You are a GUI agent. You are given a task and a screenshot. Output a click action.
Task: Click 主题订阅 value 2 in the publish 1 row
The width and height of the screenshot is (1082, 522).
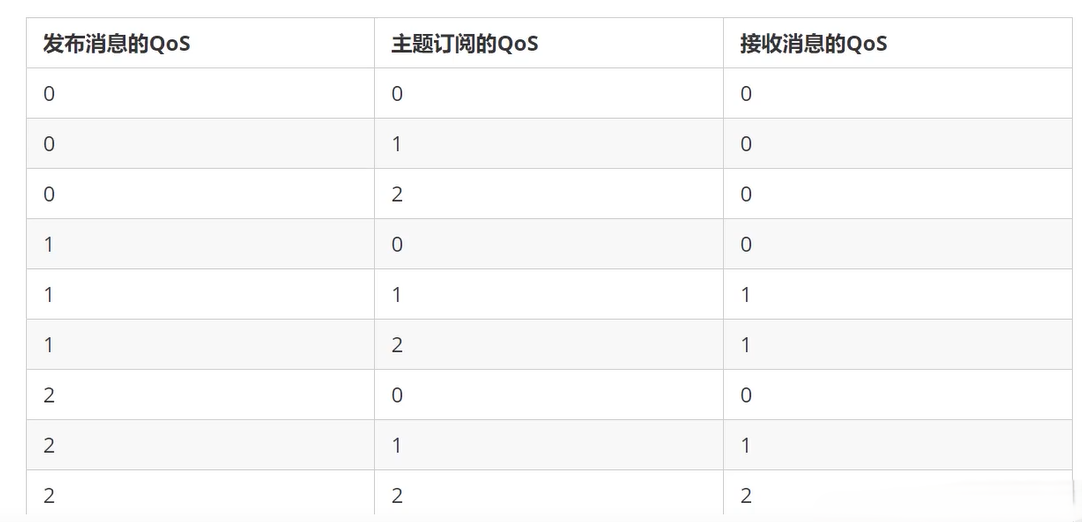pyautogui.click(x=549, y=345)
